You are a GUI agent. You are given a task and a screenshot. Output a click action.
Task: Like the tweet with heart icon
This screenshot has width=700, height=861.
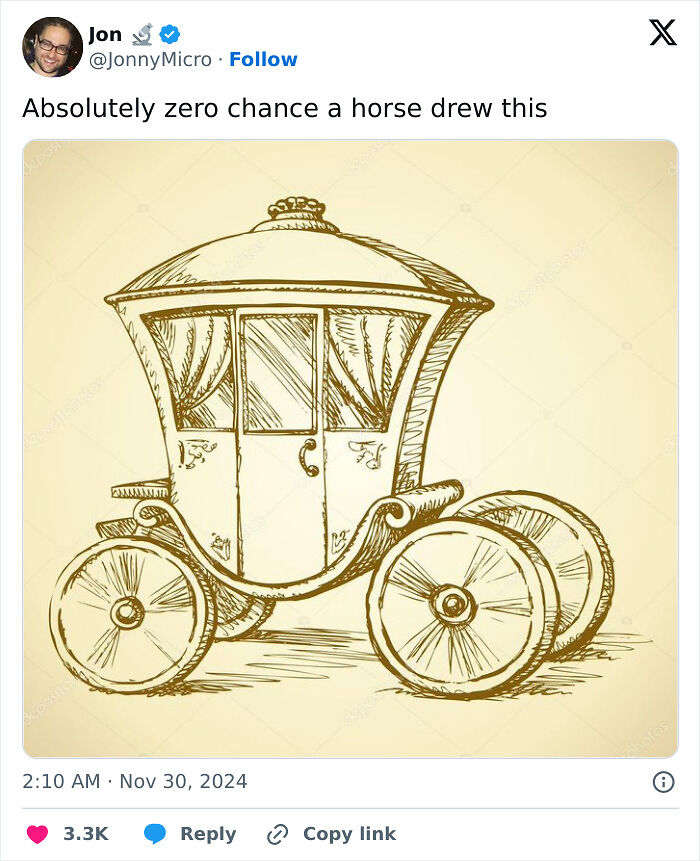[x=38, y=834]
